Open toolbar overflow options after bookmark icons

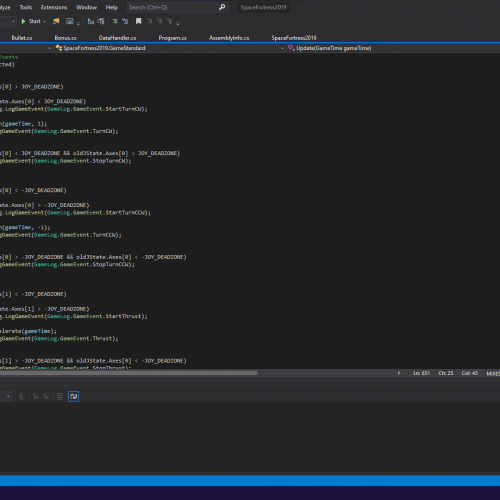178,23
